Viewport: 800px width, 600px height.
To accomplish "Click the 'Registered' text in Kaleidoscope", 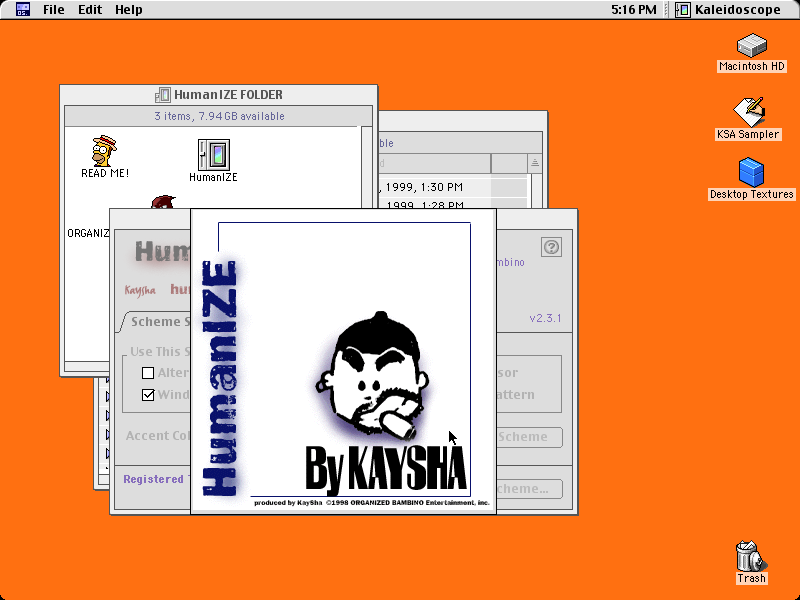I will pyautogui.click(x=154, y=479).
